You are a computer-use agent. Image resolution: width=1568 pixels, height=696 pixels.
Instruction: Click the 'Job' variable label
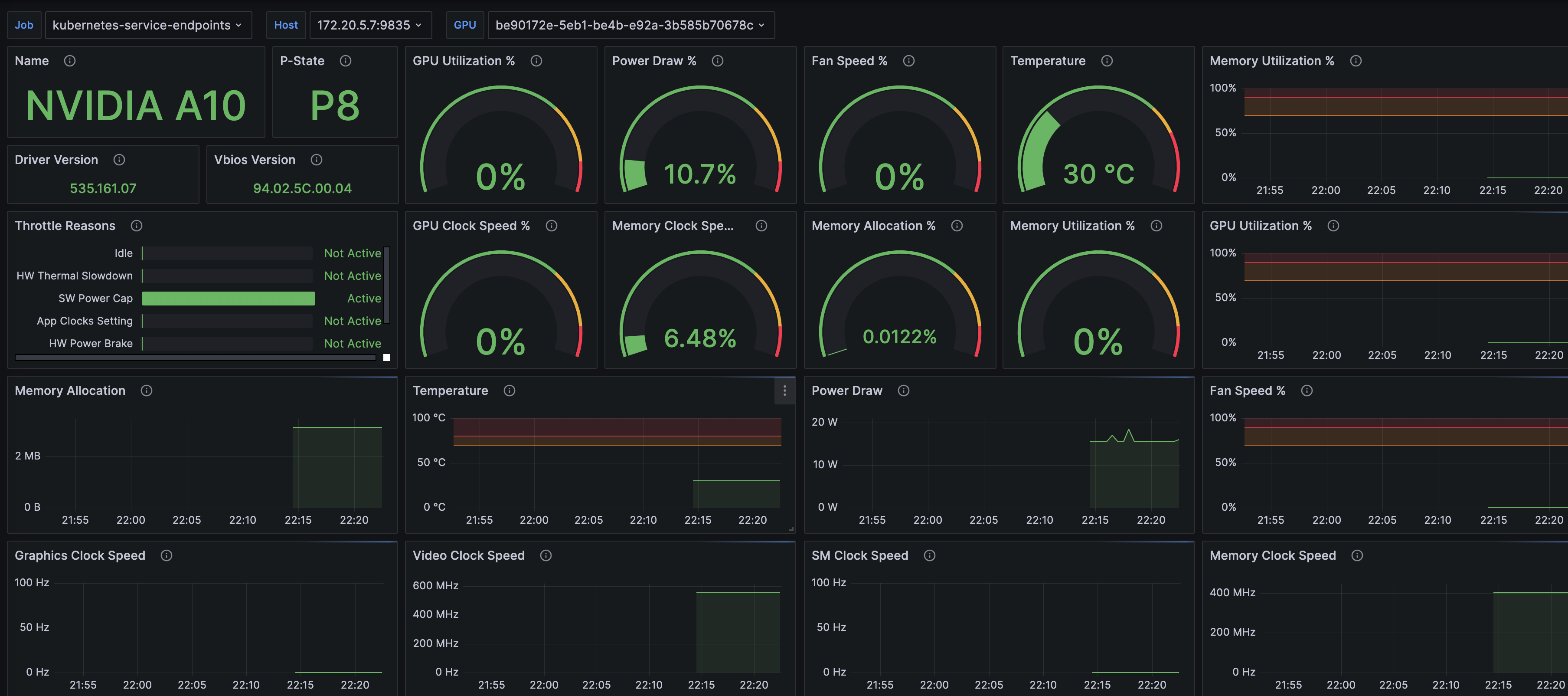pos(24,25)
